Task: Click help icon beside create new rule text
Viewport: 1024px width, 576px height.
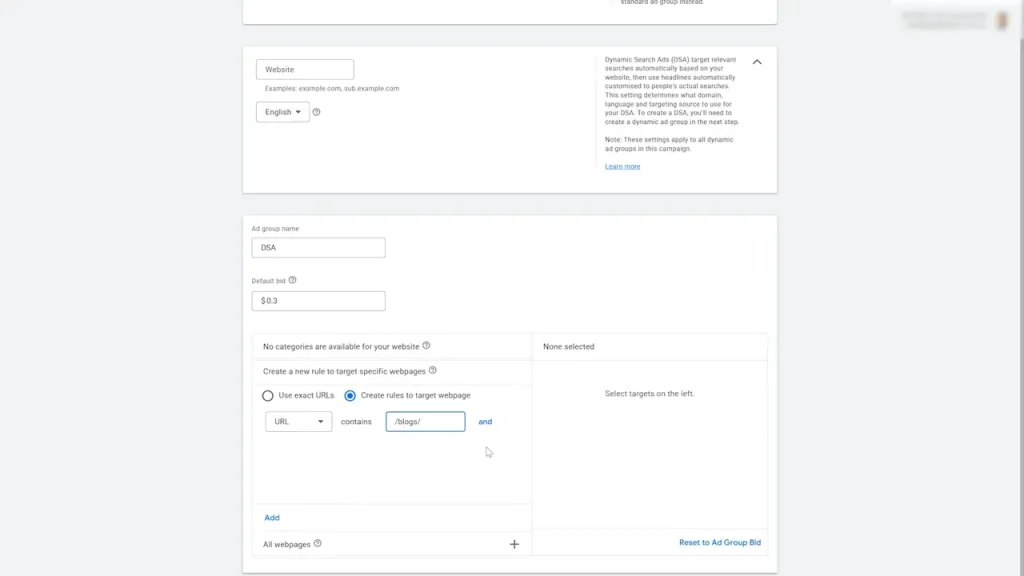Action: coord(432,370)
